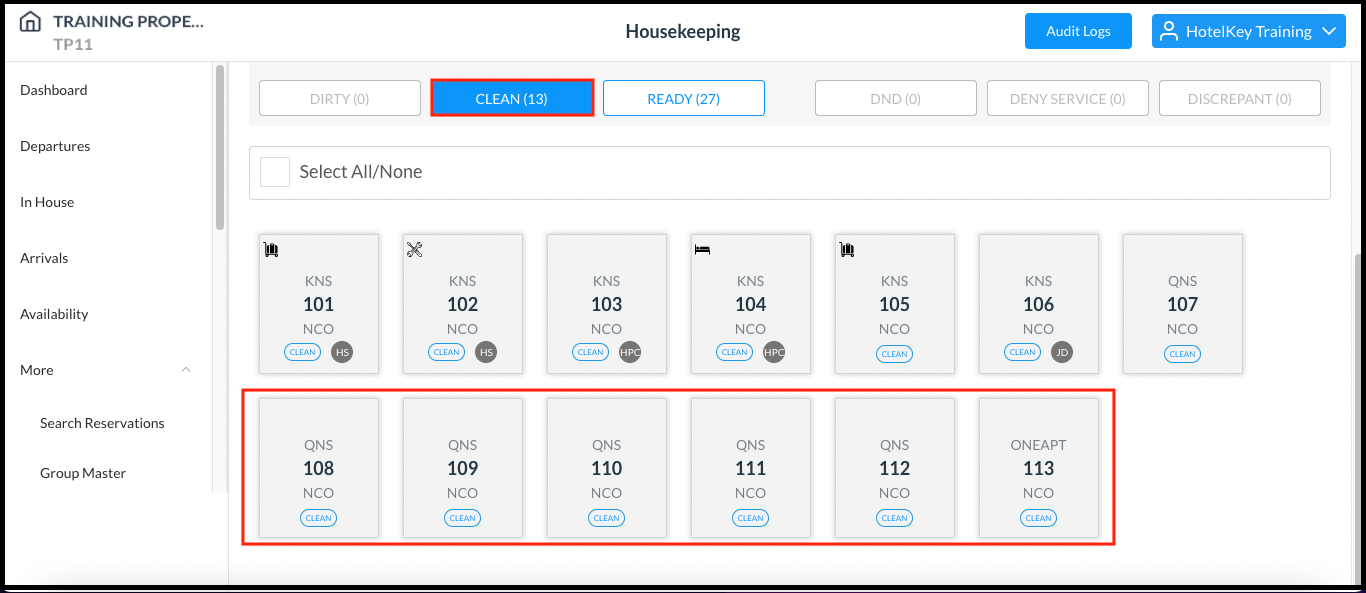Open the HotelKey Training account dropdown
This screenshot has width=1366, height=593.
coord(1248,31)
